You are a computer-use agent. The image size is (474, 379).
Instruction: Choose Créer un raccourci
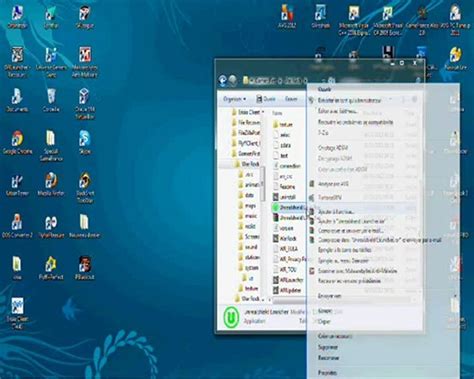click(335, 336)
